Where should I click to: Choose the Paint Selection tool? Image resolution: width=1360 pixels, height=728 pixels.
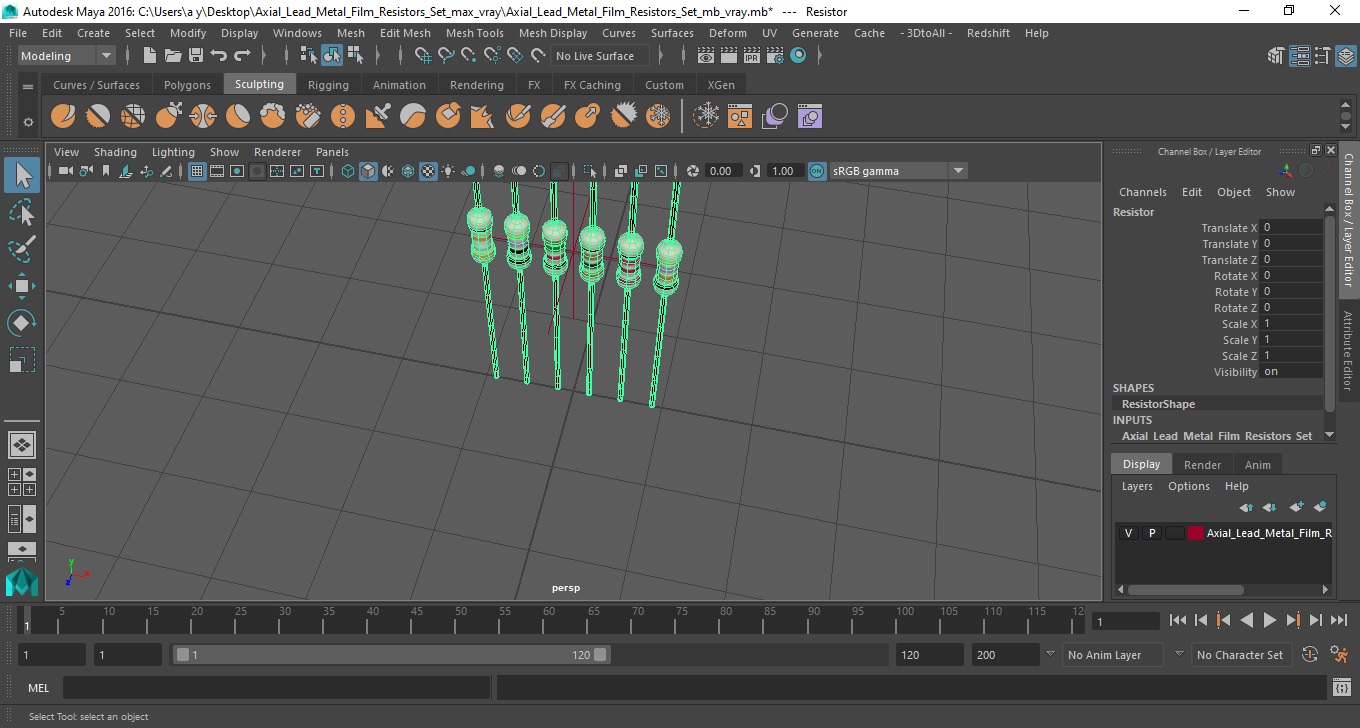[x=22, y=249]
